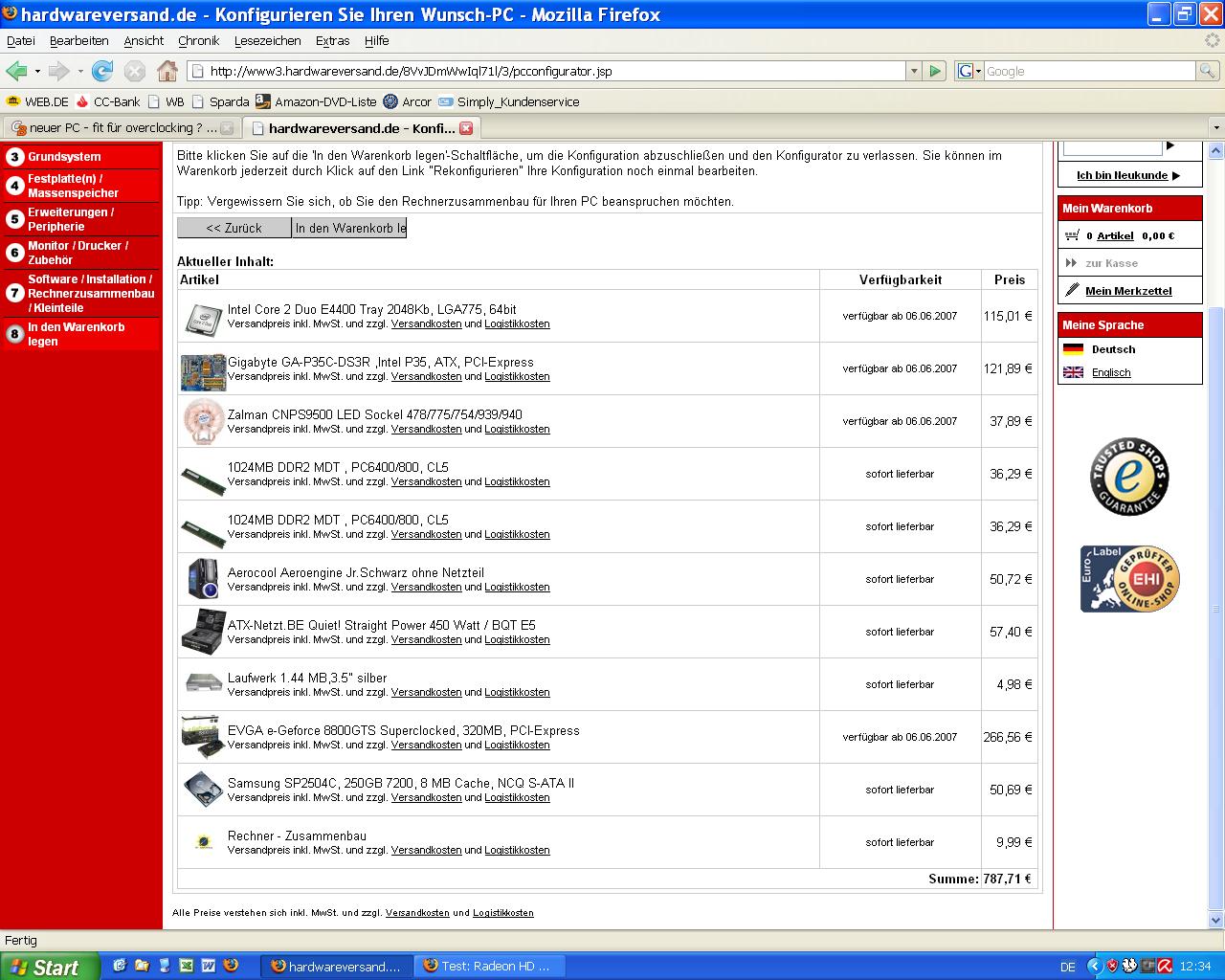Image resolution: width=1225 pixels, height=980 pixels.
Task: Click the Aerocool Aeroengine case image
Action: 203,579
